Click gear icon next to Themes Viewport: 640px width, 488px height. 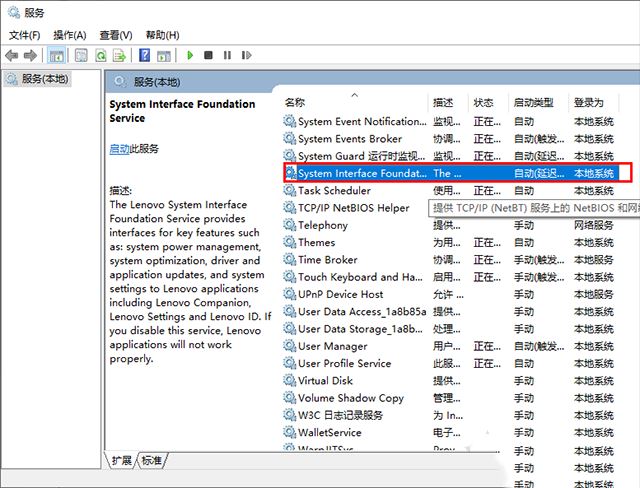(x=289, y=242)
